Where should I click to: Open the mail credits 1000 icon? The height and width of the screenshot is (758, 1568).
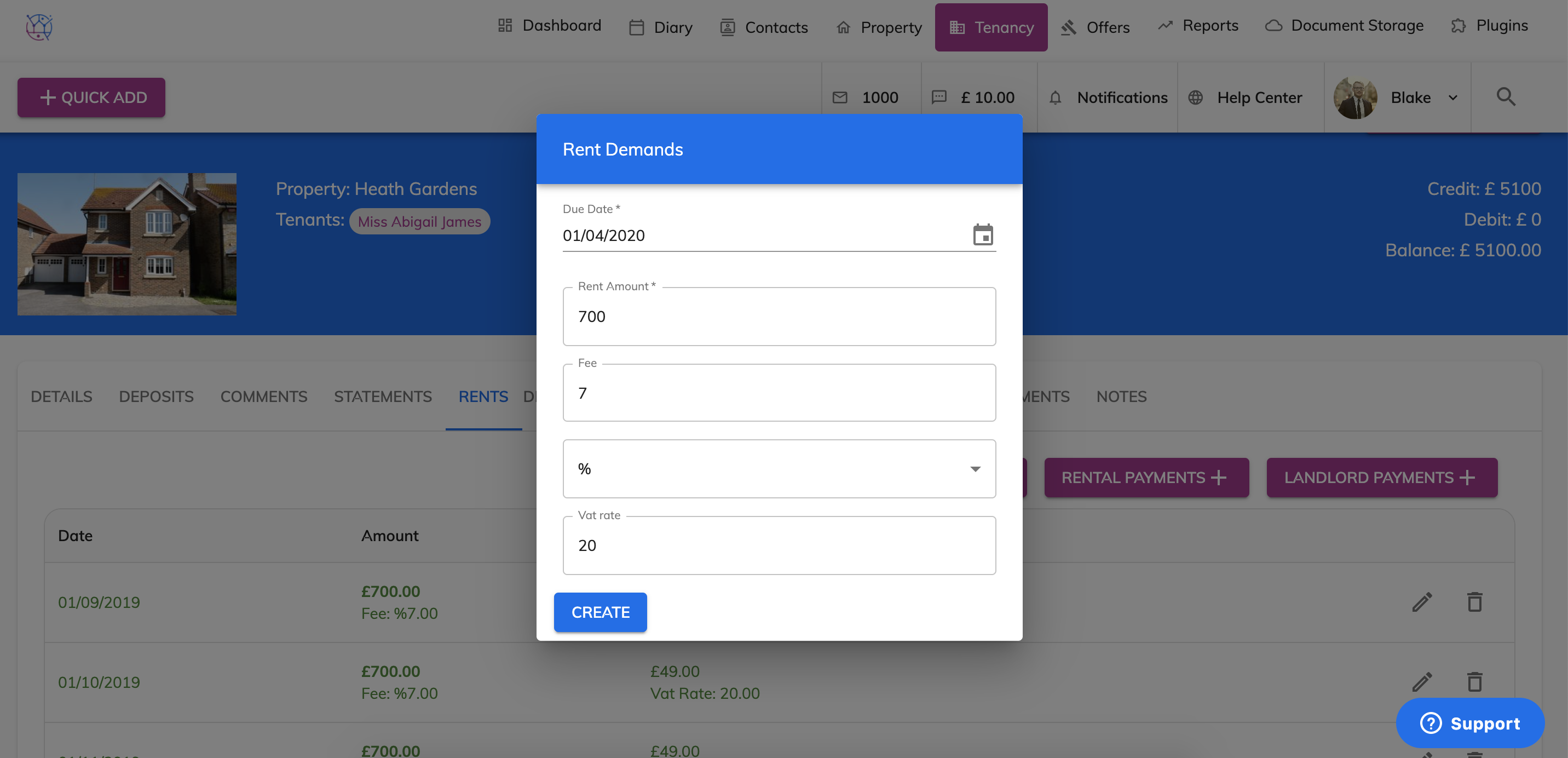tap(840, 97)
